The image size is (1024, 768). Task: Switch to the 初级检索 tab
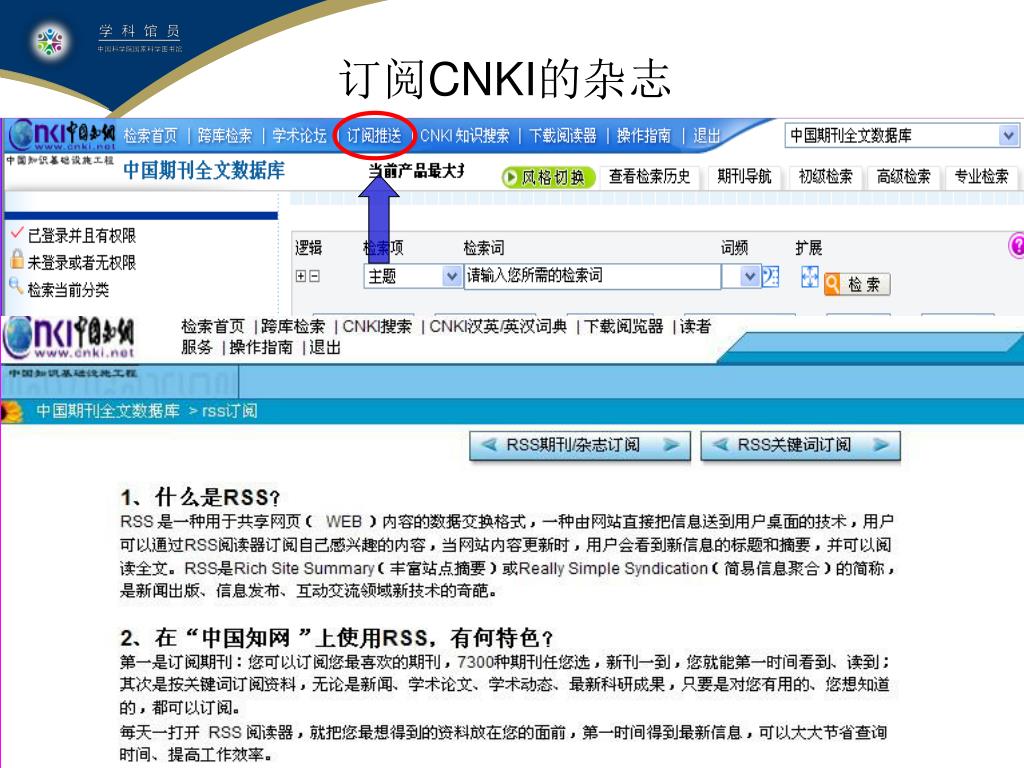pyautogui.click(x=825, y=176)
